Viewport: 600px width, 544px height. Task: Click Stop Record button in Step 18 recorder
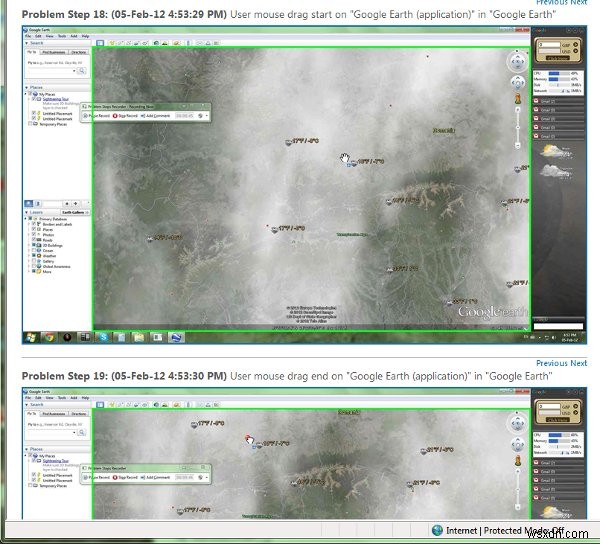[125, 116]
